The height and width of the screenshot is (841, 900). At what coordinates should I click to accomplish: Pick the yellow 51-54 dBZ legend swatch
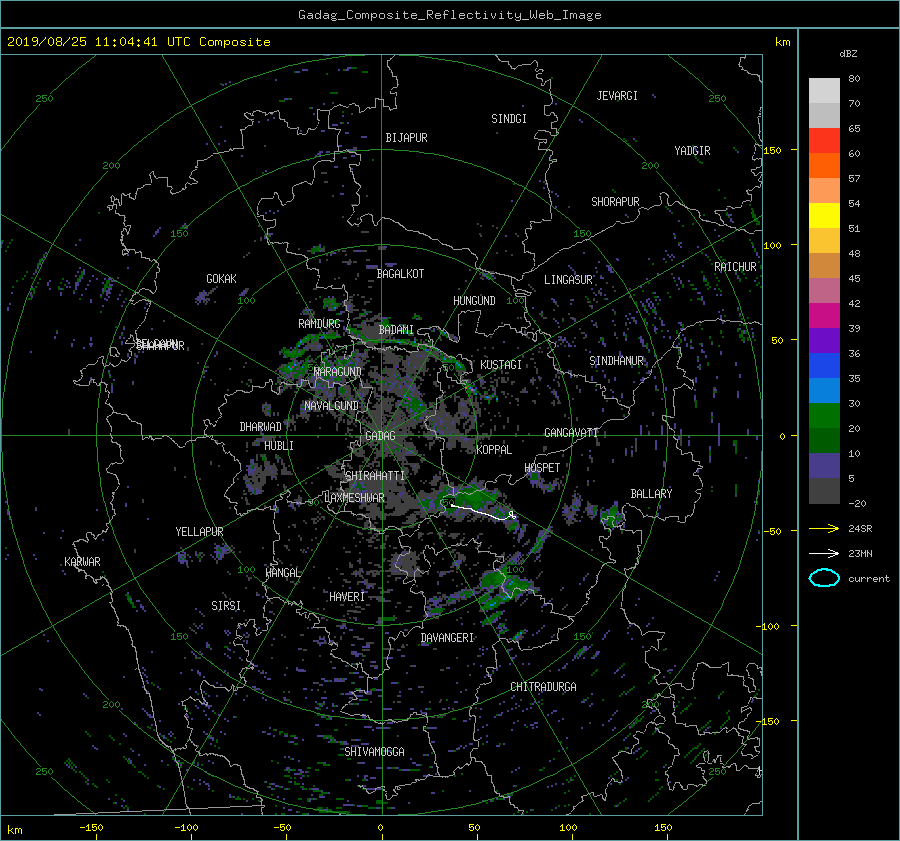(824, 216)
